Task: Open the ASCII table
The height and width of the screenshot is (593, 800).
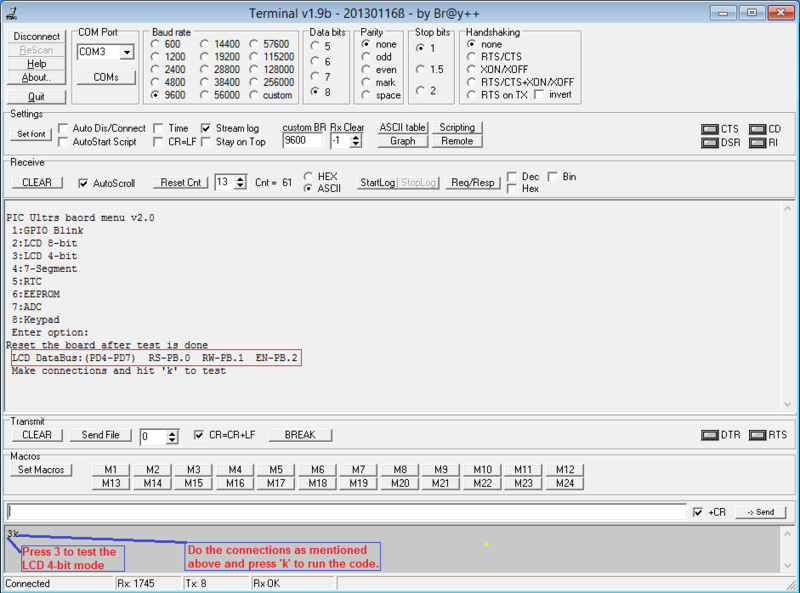Action: 403,128
